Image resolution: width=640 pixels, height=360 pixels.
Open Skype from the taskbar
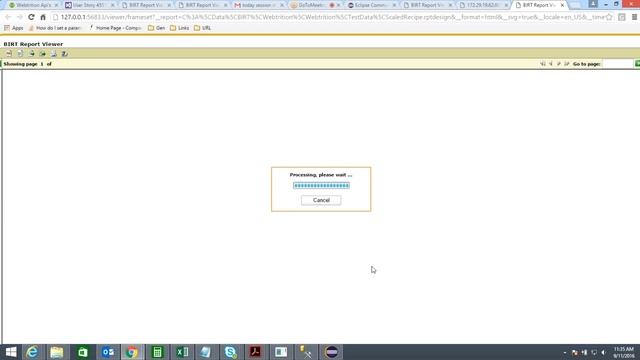coord(231,352)
